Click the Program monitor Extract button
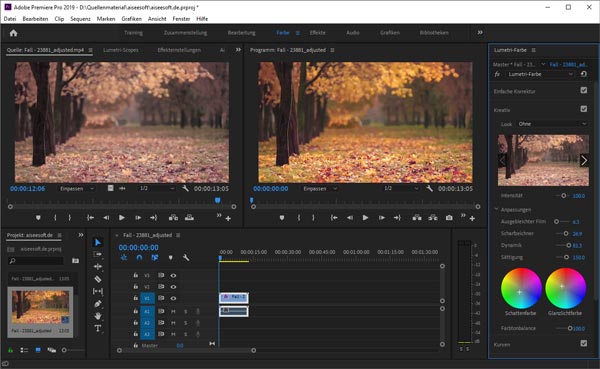Viewport: 600px width, 369px height. (433, 217)
